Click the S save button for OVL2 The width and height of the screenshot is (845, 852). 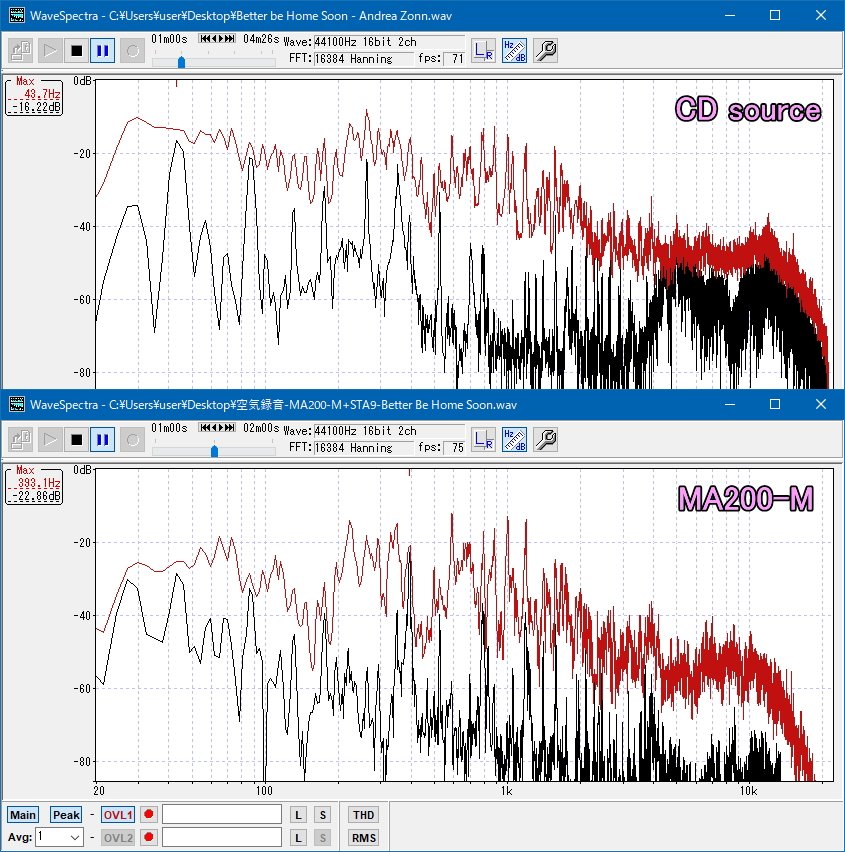pyautogui.click(x=323, y=837)
